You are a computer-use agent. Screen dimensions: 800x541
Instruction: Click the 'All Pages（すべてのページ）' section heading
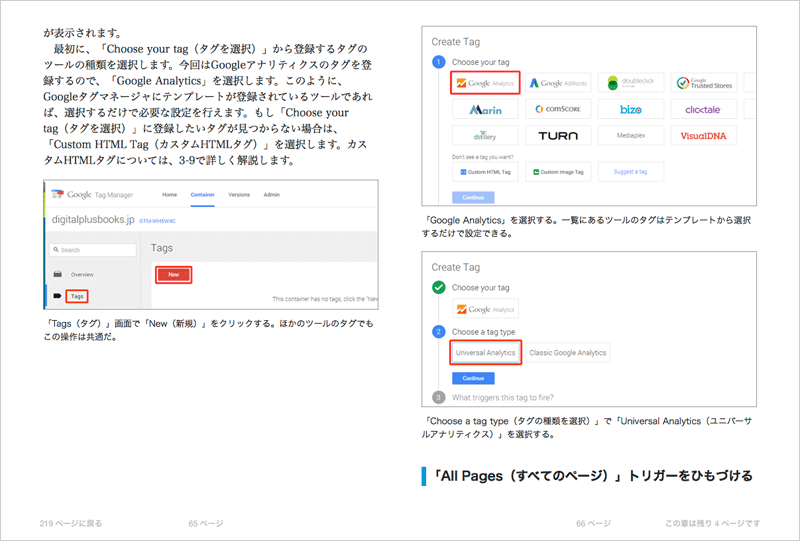tap(592, 476)
